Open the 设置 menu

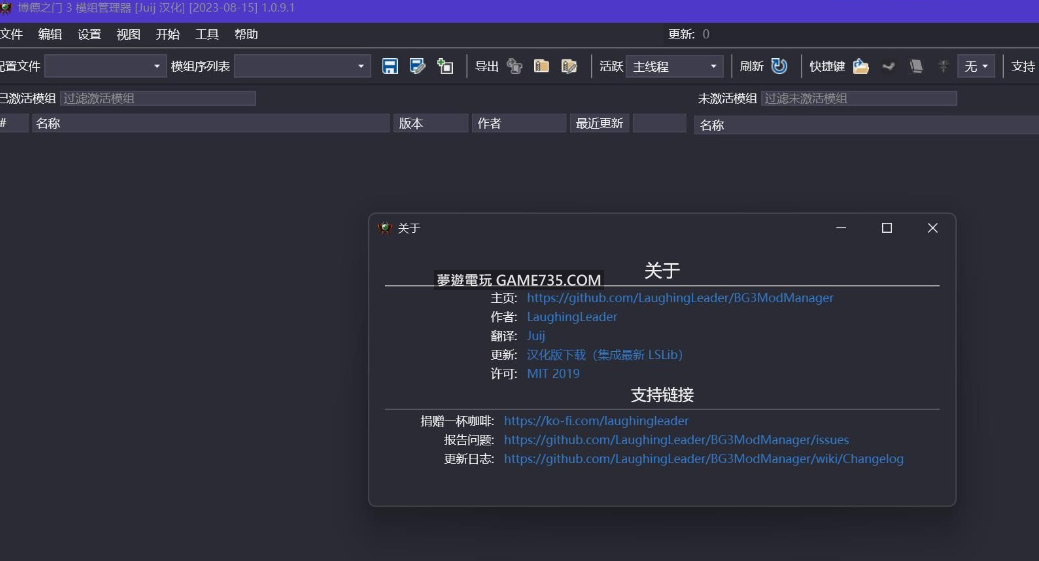(89, 34)
